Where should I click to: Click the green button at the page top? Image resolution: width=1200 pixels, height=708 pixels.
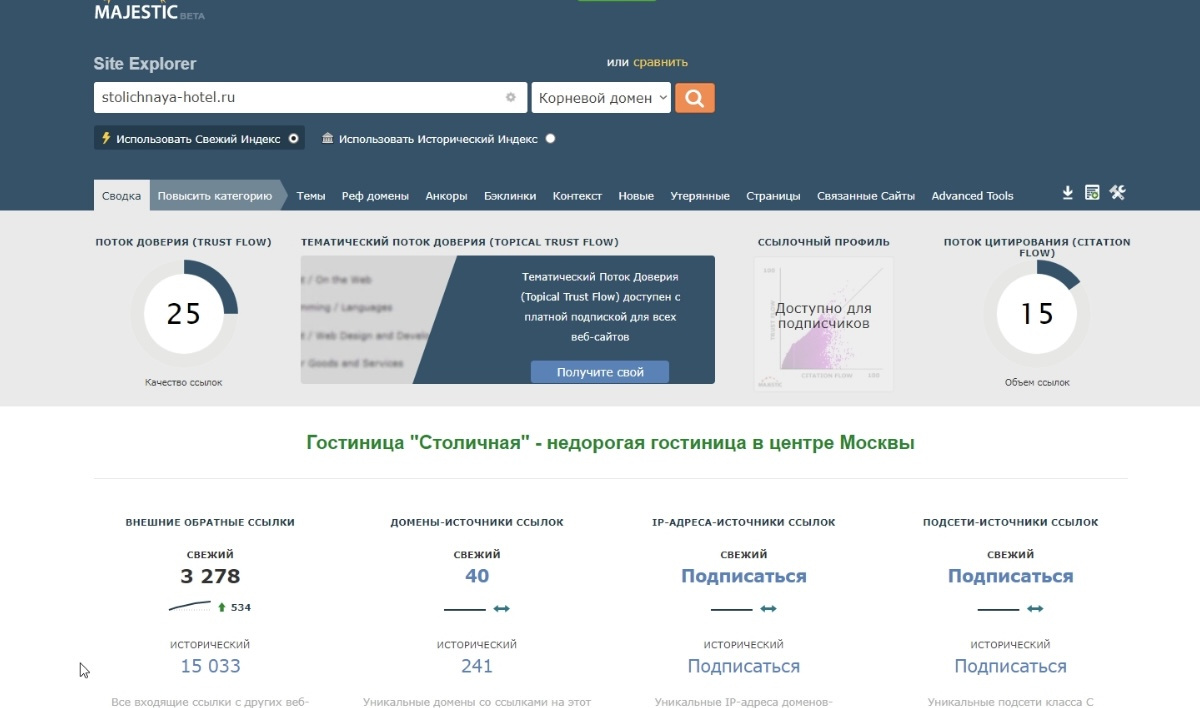coord(617,1)
